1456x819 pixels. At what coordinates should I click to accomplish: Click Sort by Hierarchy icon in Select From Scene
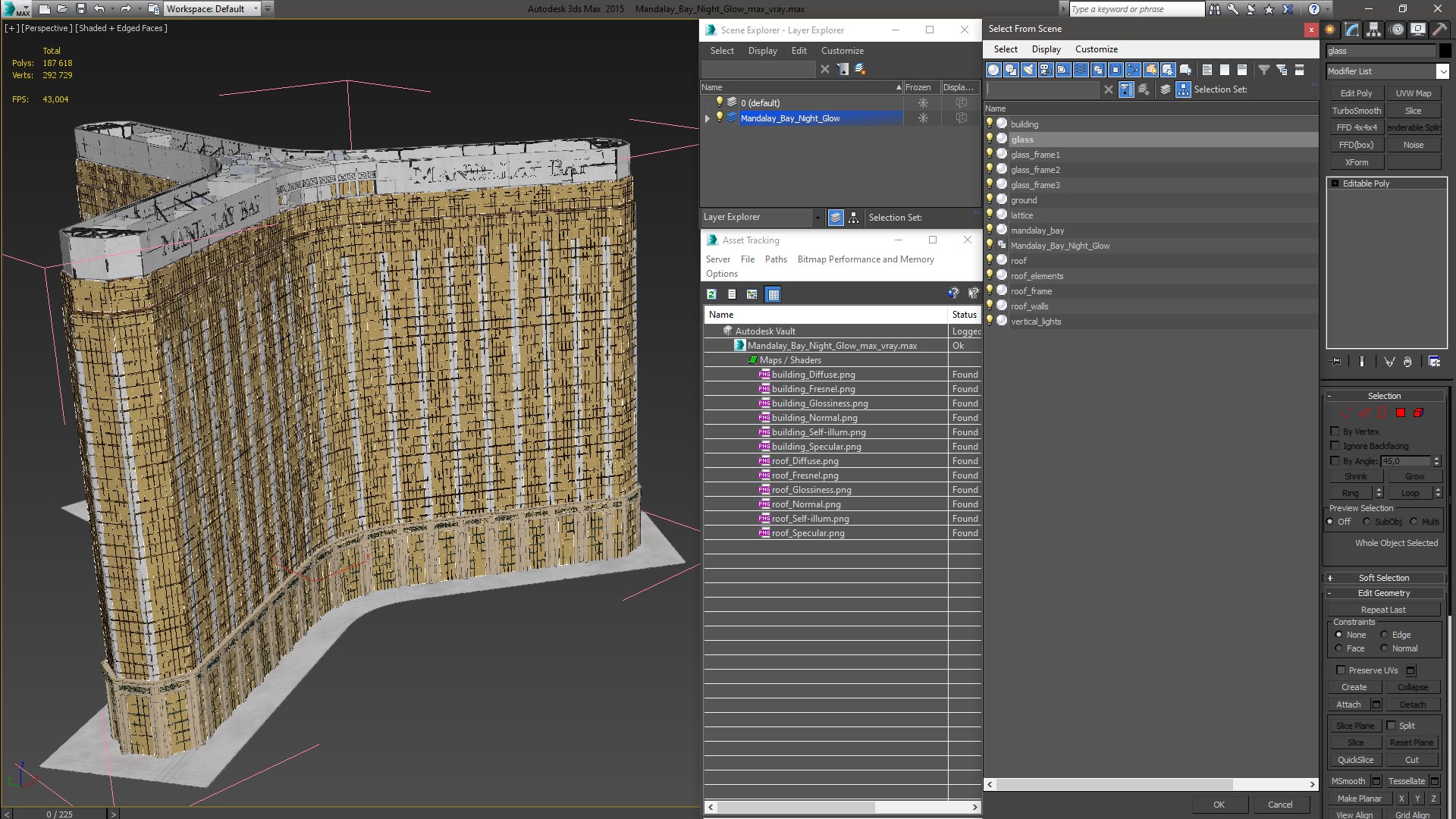point(1184,89)
